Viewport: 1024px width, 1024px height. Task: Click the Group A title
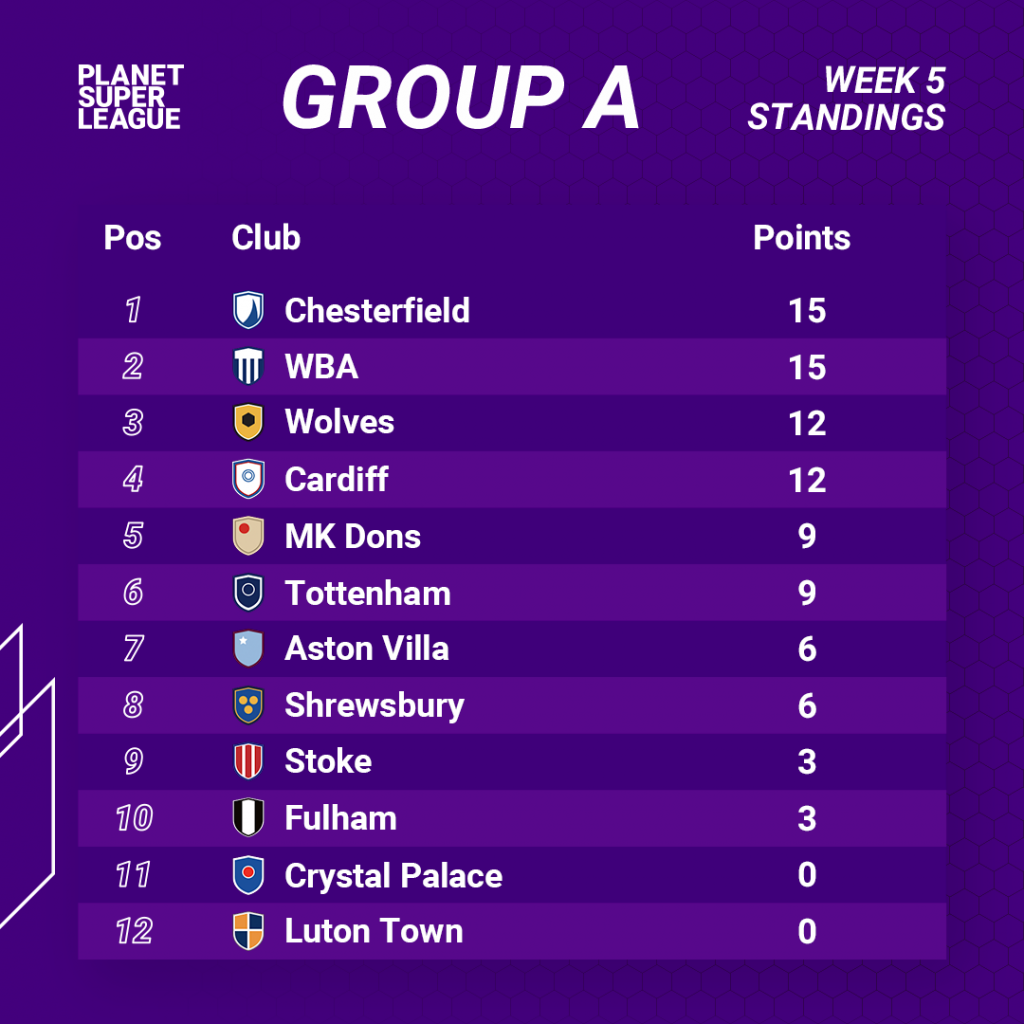(x=460, y=97)
